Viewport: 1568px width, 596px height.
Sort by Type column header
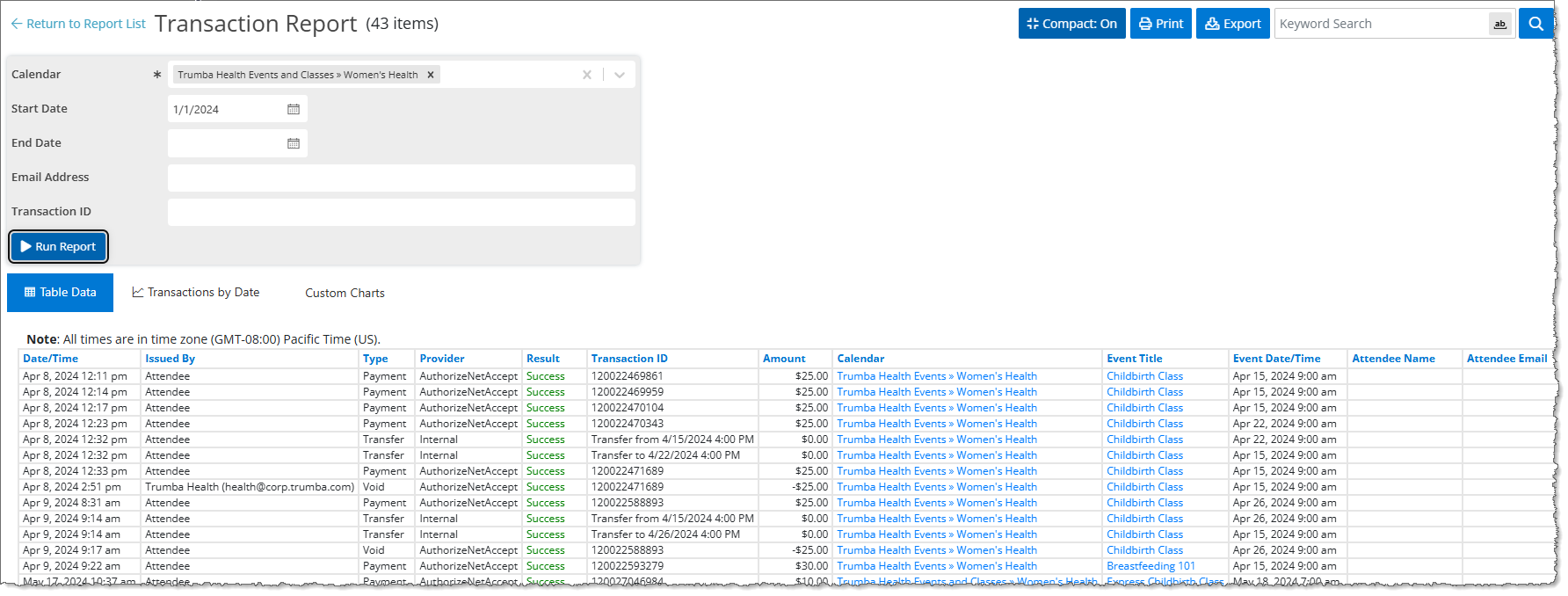[x=375, y=359]
